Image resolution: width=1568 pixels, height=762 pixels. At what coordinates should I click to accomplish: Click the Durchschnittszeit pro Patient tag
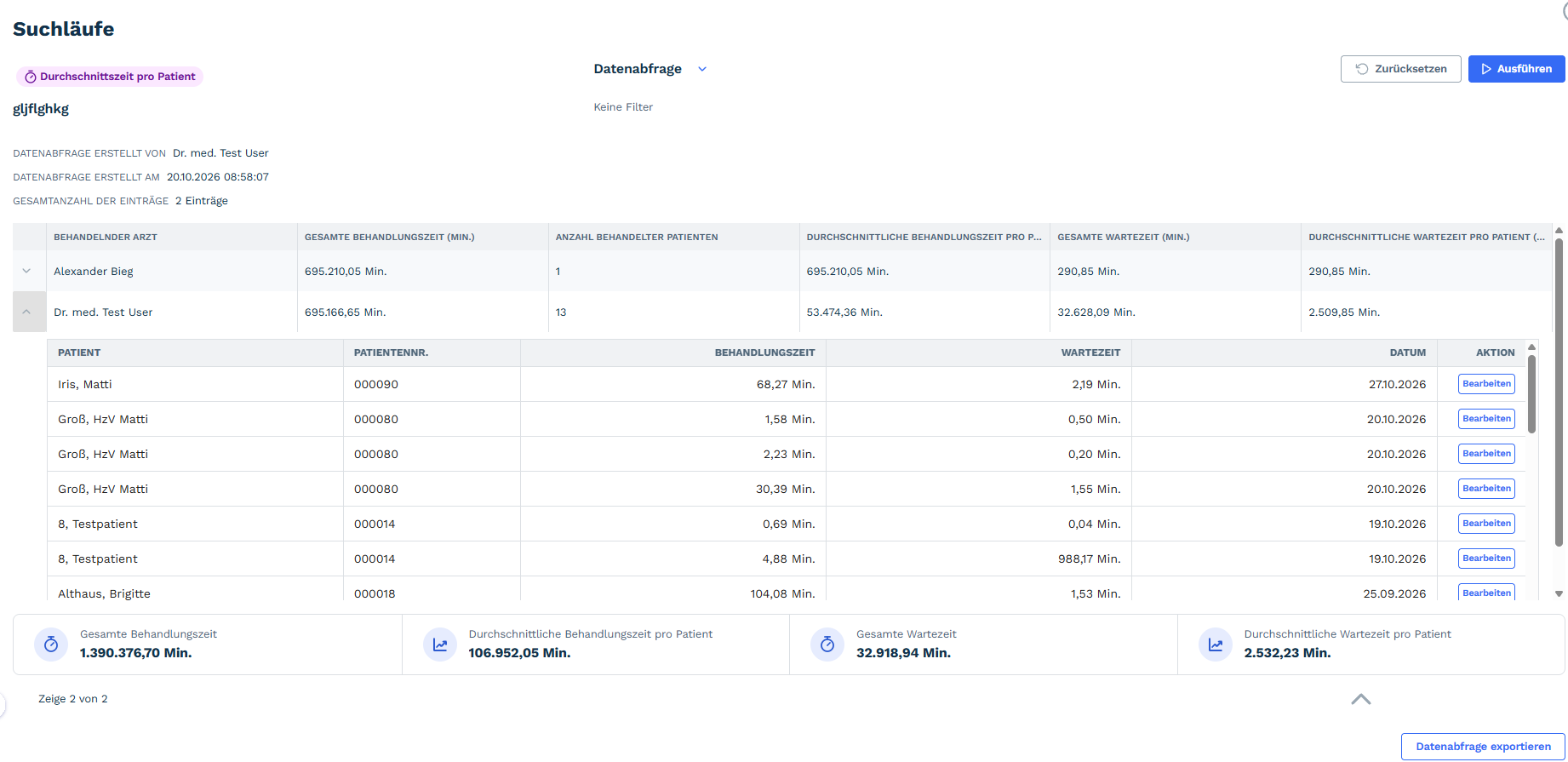(x=110, y=77)
